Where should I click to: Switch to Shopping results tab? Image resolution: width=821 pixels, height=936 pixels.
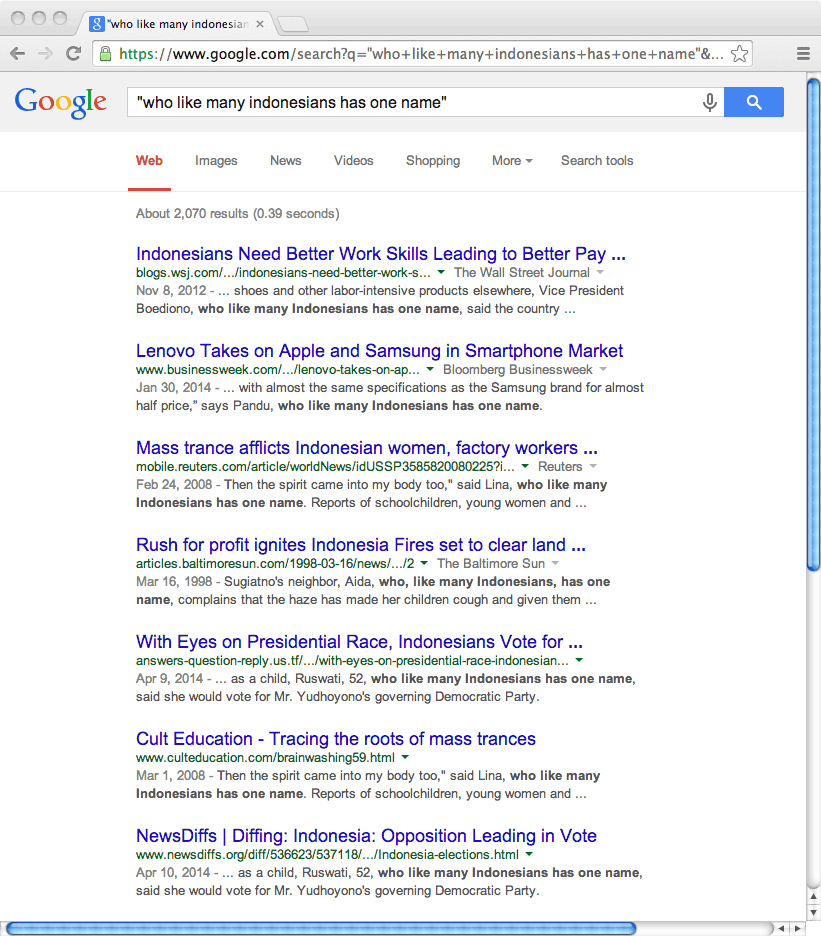pyautogui.click(x=433, y=161)
